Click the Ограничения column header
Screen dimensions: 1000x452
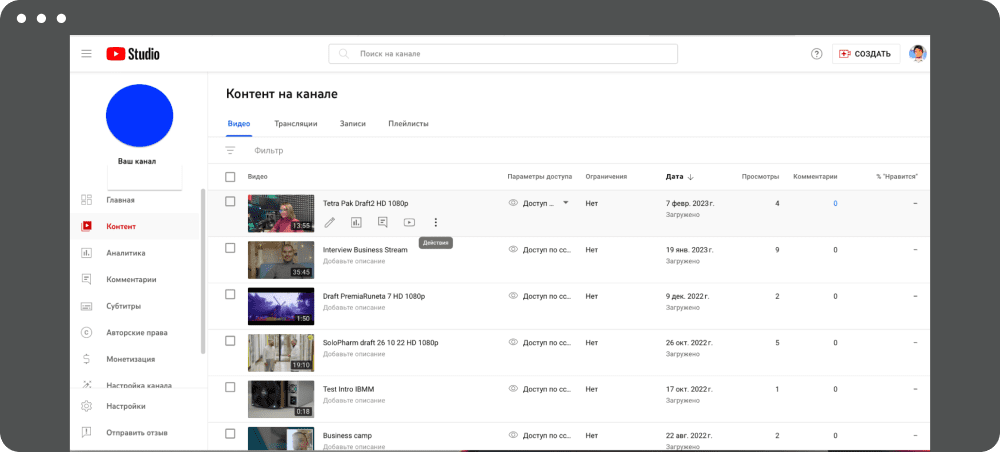click(606, 177)
